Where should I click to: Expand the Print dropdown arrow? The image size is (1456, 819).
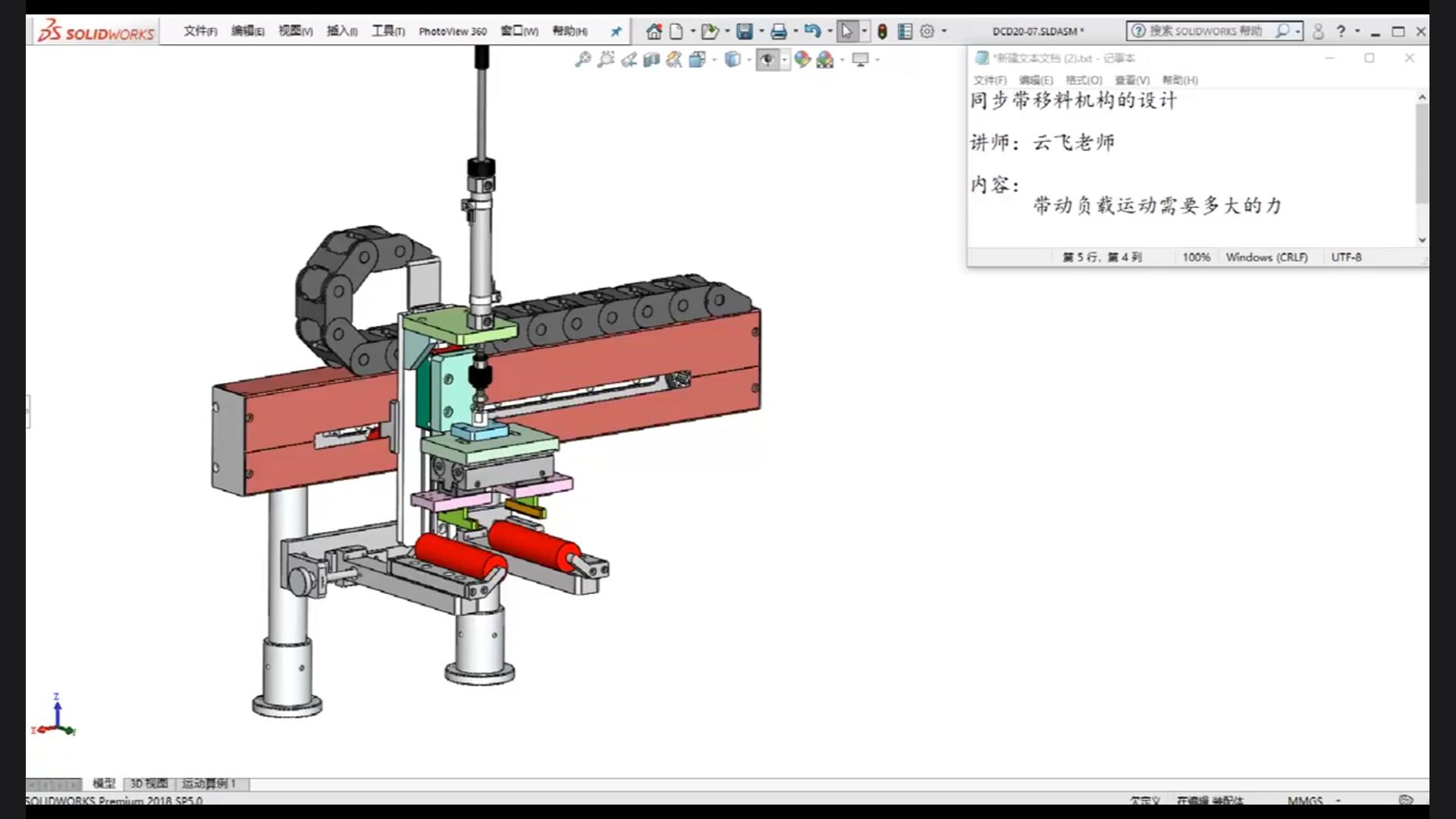pyautogui.click(x=795, y=32)
